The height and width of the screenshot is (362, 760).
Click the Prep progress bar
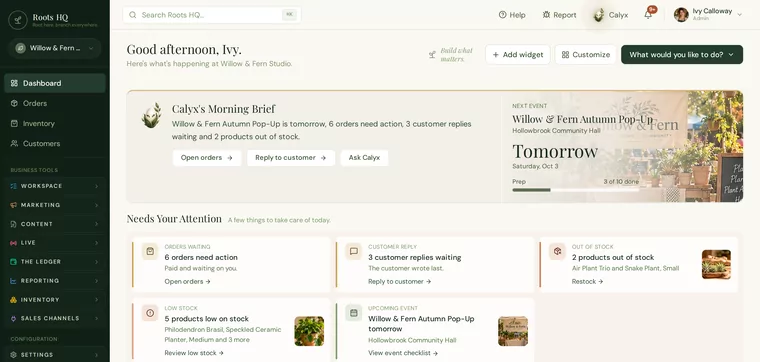tap(575, 190)
